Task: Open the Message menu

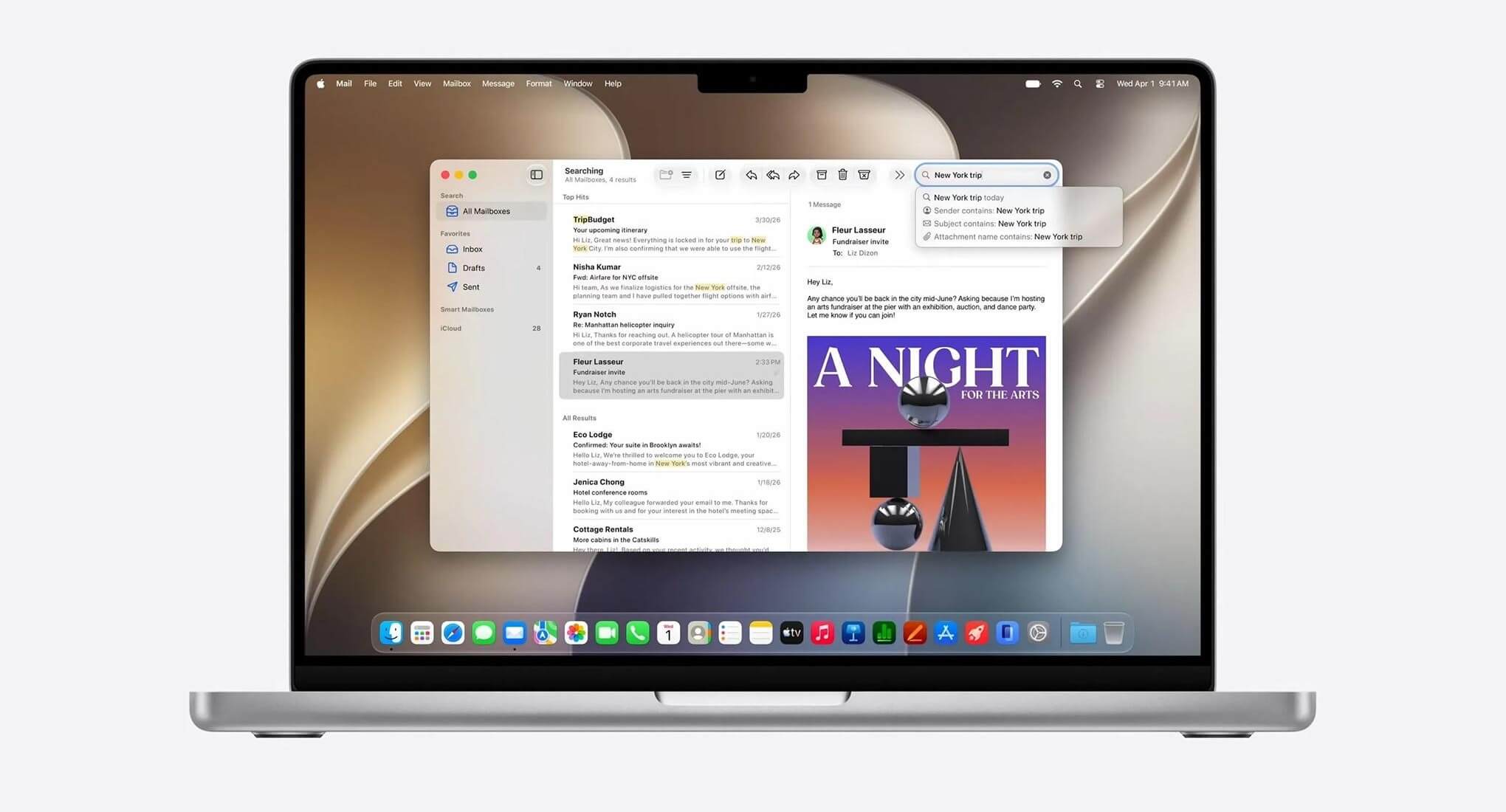Action: (498, 83)
